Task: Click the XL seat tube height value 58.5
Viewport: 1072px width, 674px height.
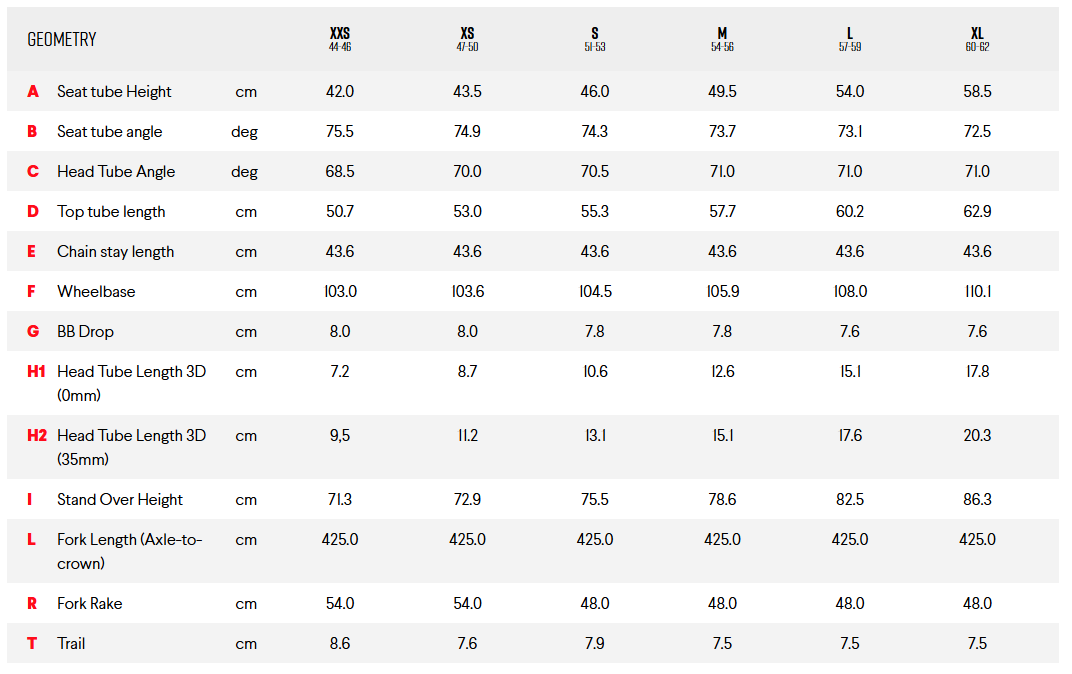Action: click(977, 92)
